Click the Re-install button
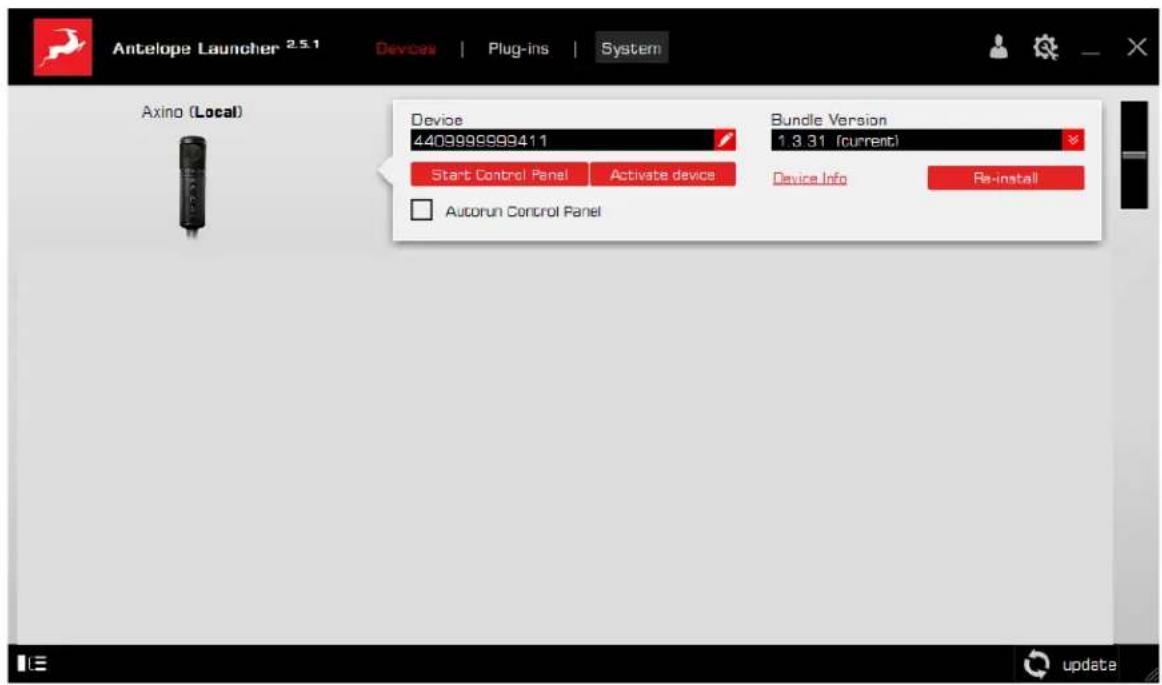Screen dimensions: 1162x685 [x=1006, y=178]
